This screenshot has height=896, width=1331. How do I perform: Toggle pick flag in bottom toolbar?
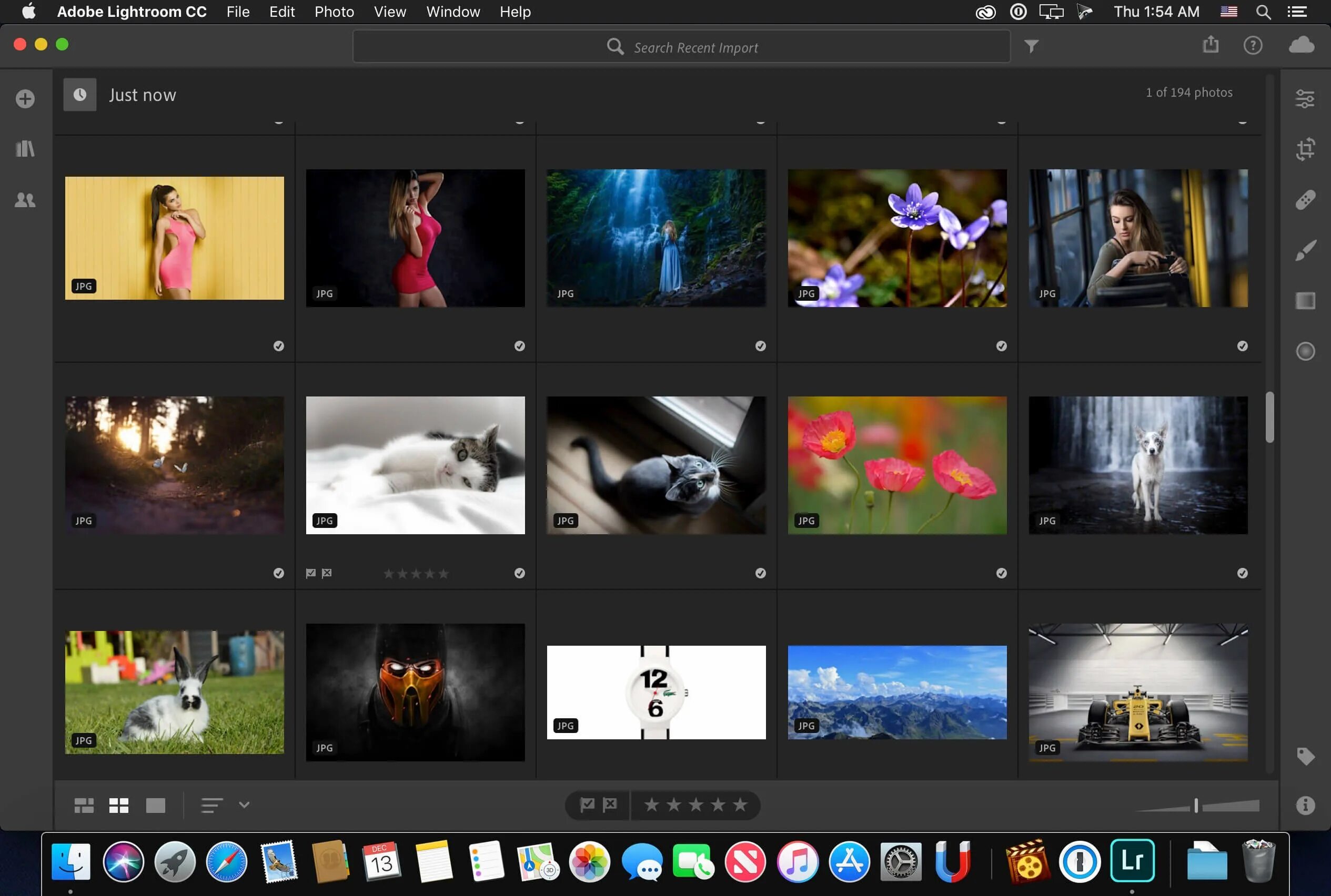tap(587, 805)
